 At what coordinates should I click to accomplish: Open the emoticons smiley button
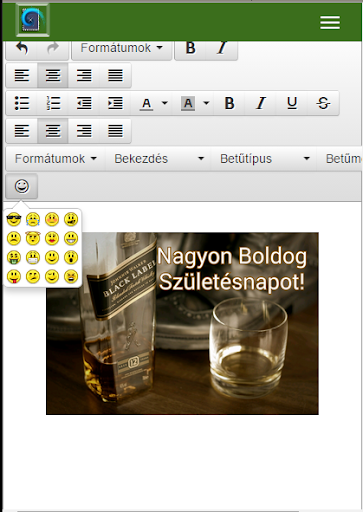coord(22,186)
